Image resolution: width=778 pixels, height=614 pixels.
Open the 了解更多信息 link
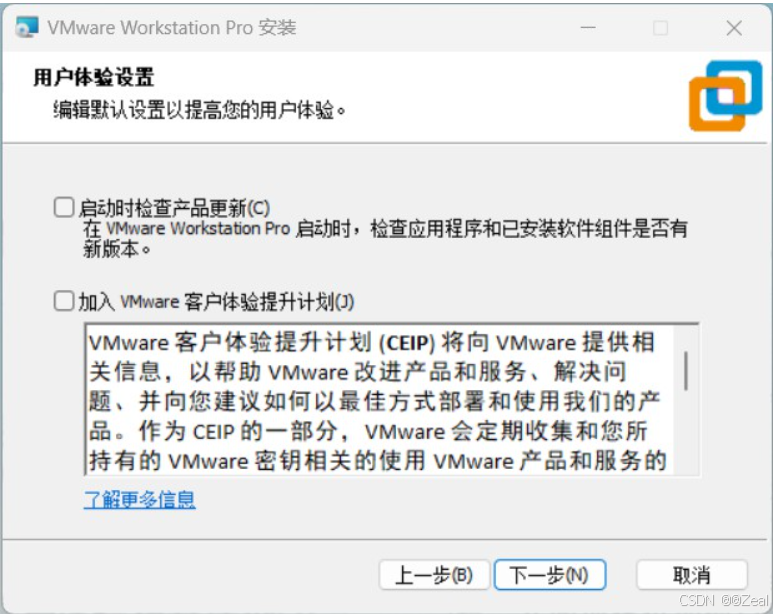pyautogui.click(x=139, y=499)
